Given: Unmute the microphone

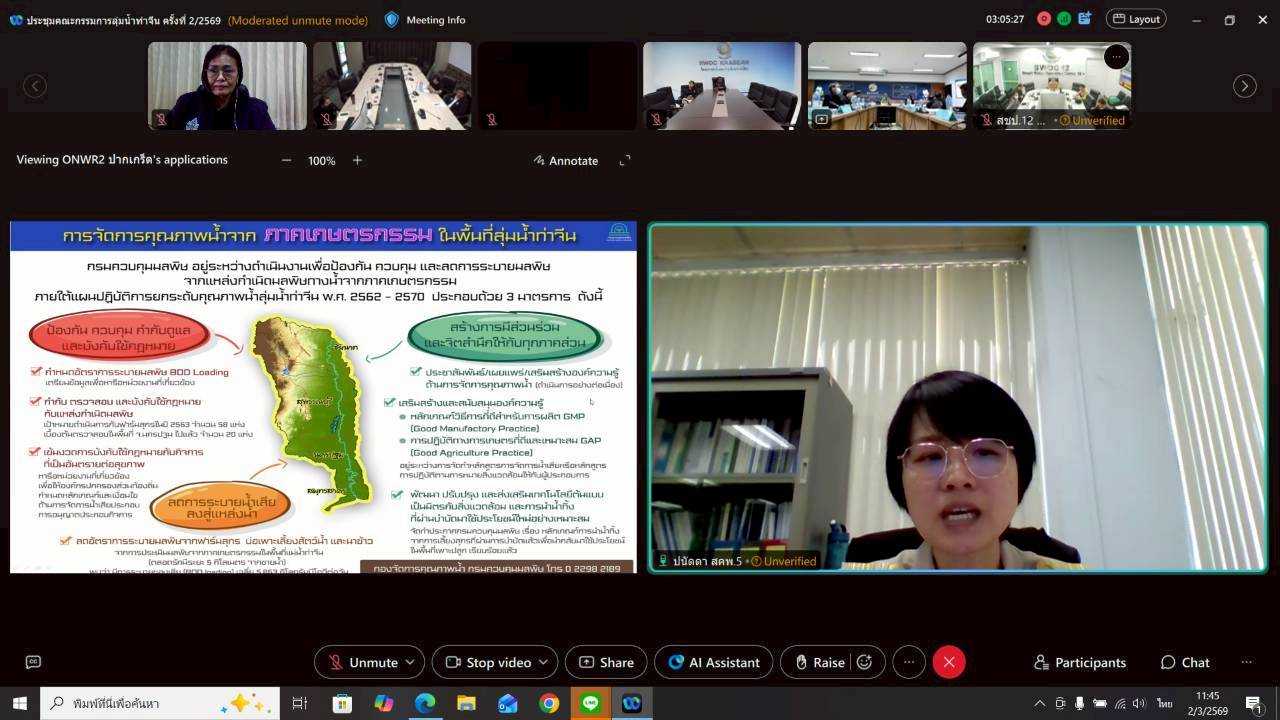Looking at the screenshot, I should click(x=362, y=662).
